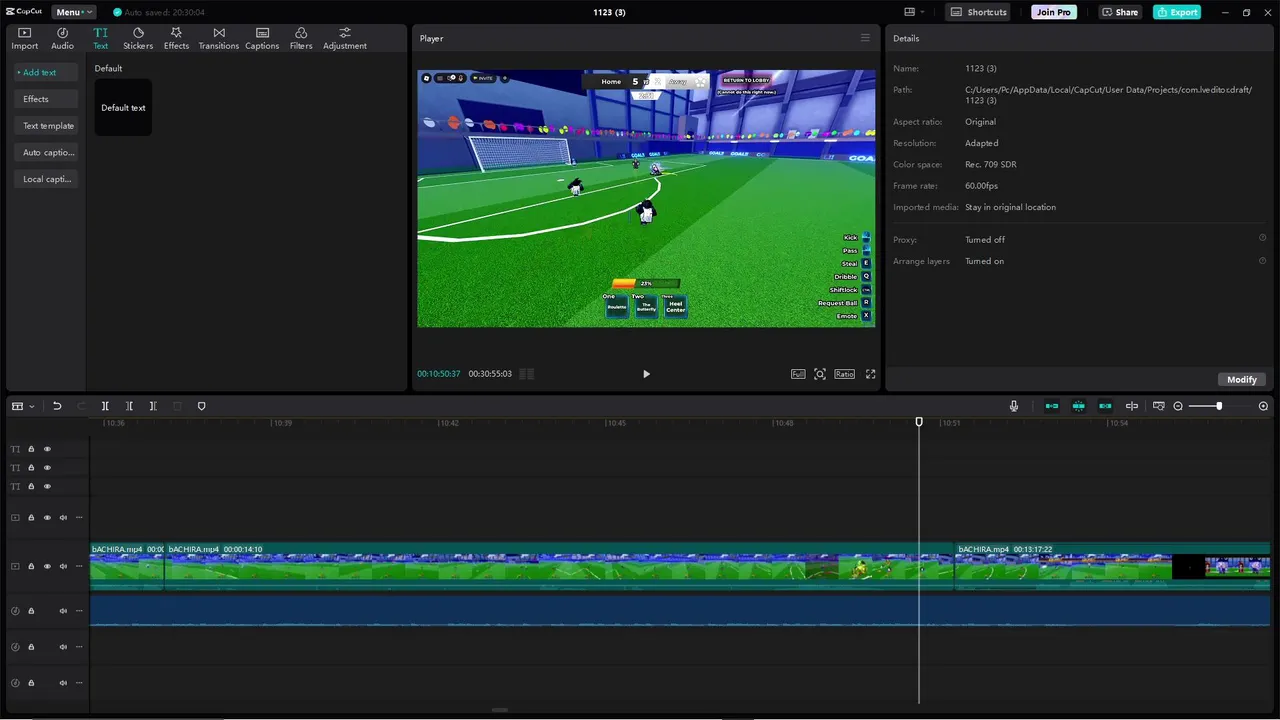Play the video in the Player
Viewport: 1280px width, 720px height.
click(646, 374)
